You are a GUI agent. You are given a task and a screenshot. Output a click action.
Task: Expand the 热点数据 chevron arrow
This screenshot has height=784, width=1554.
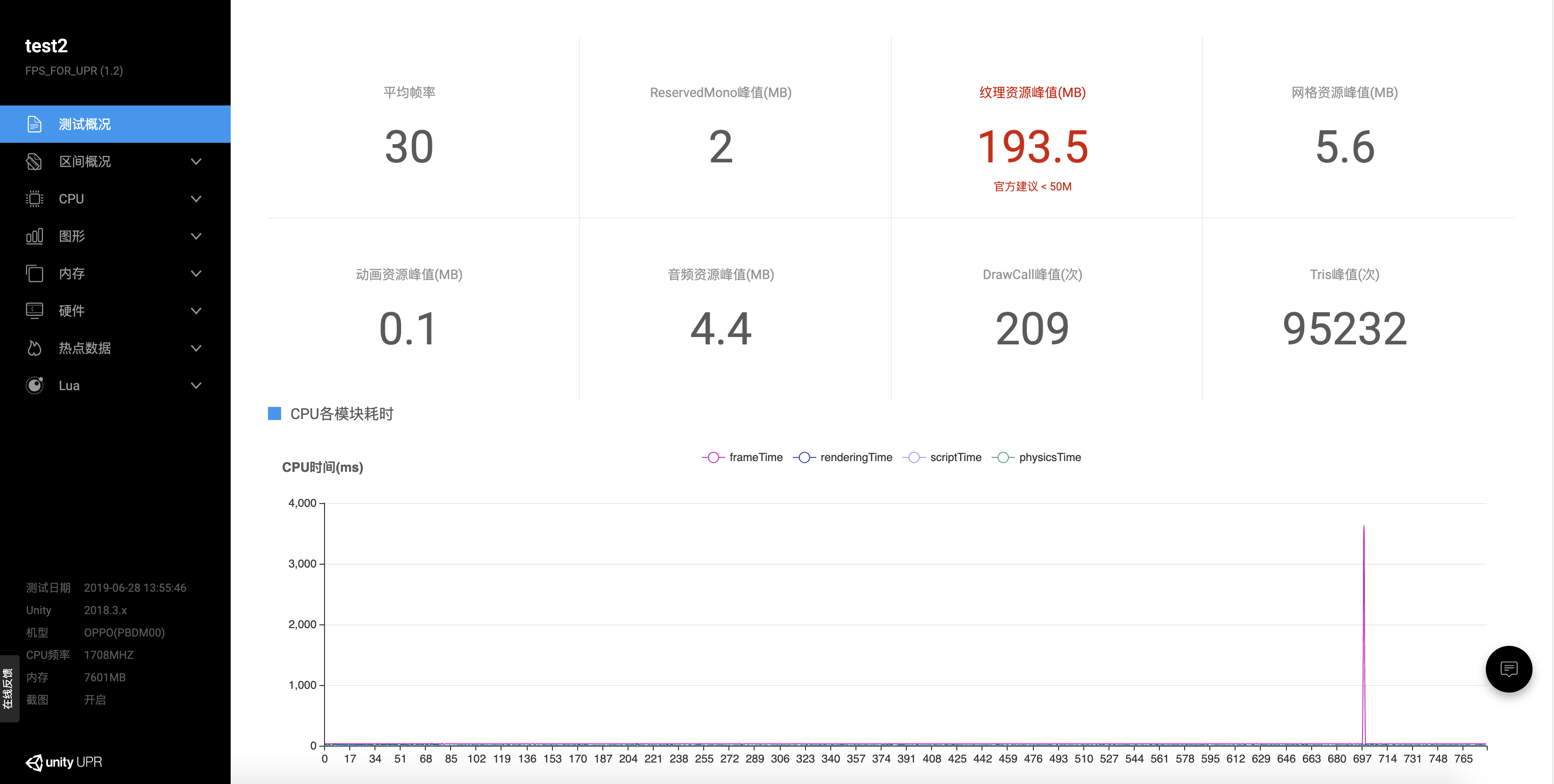tap(196, 349)
